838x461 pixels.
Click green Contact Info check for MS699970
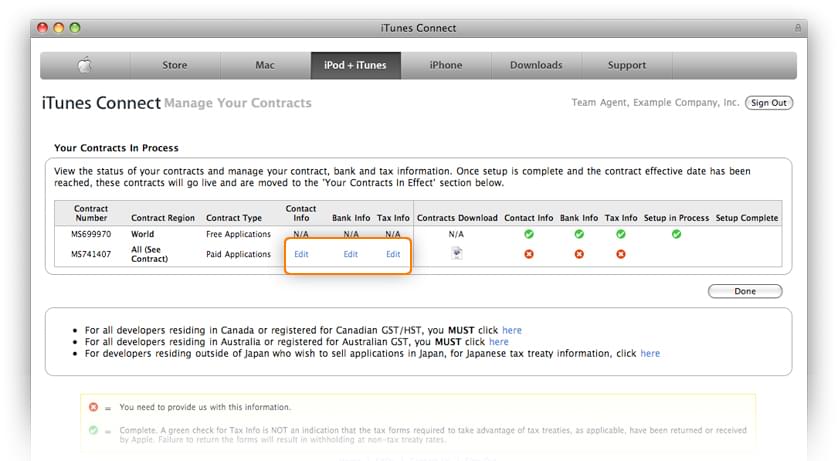point(529,234)
